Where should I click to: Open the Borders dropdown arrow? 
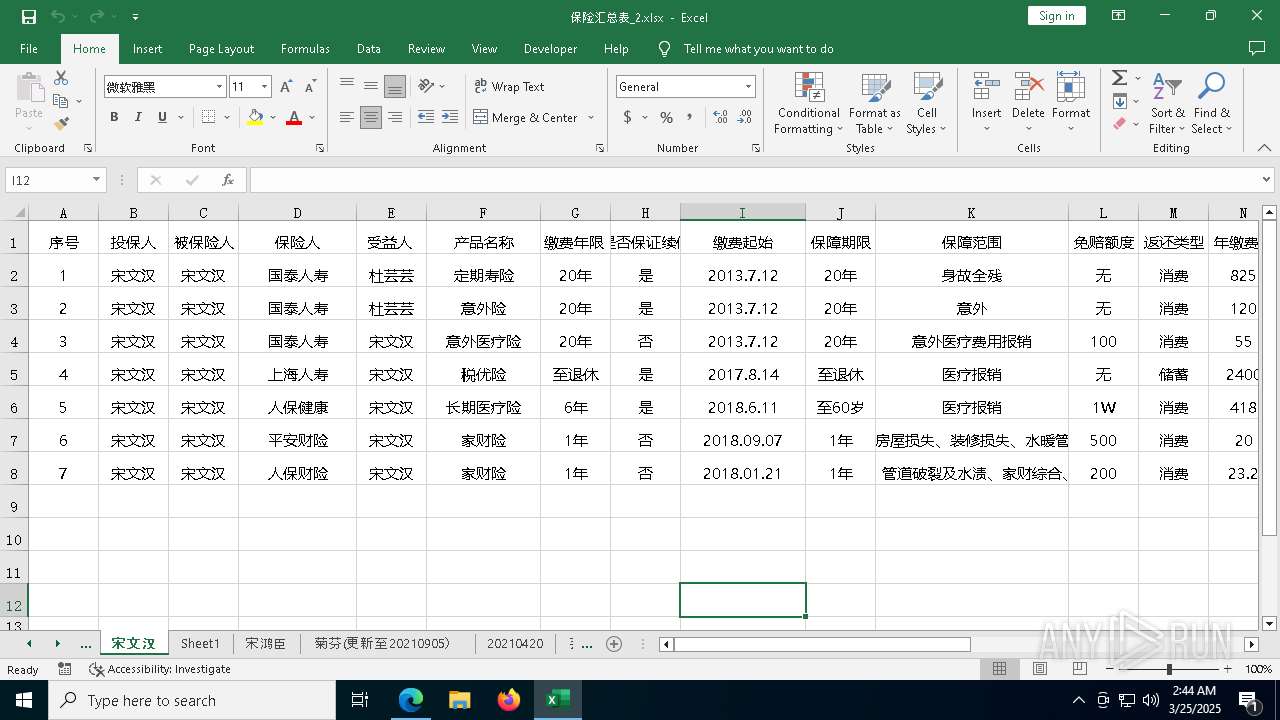227,117
